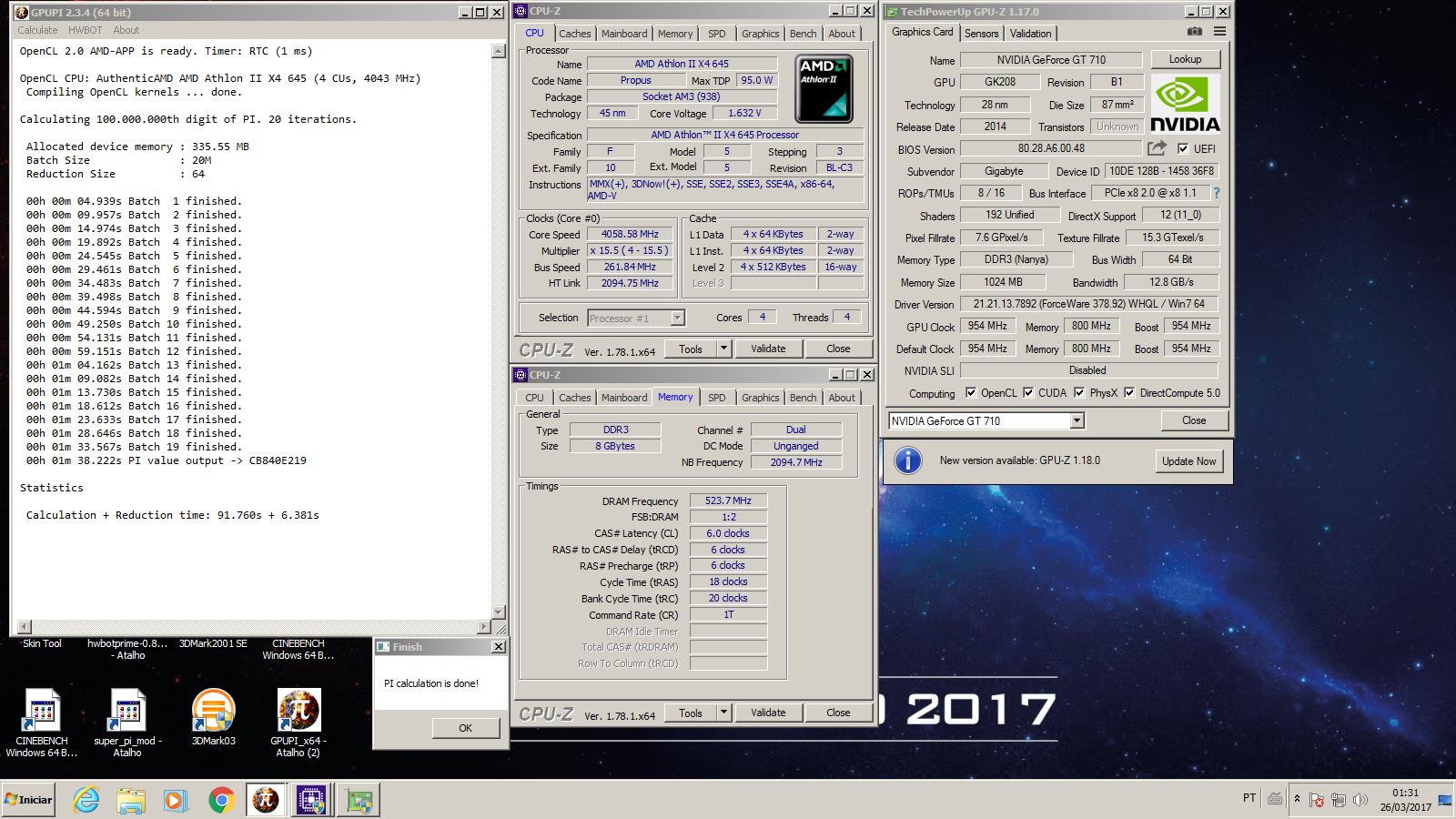This screenshot has width=1456, height=819.
Task: Take a GPU-Z screenshot with the camera icon
Action: [1195, 32]
